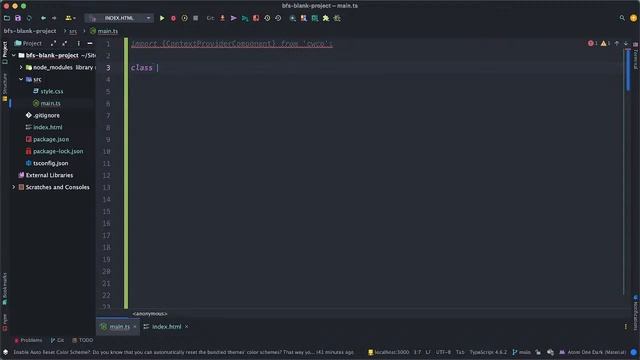The height and width of the screenshot is (360, 640).
Task: Click bfs-blank-project breadcrumb
Action: pyautogui.click(x=30, y=31)
